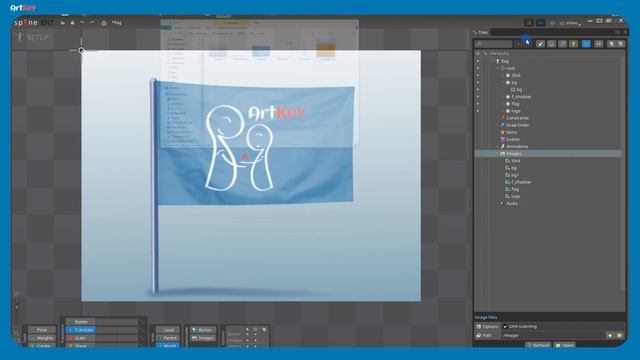Viewport: 640px width, 360px height.
Task: Click the SETUP mode label
Action: (x=38, y=38)
